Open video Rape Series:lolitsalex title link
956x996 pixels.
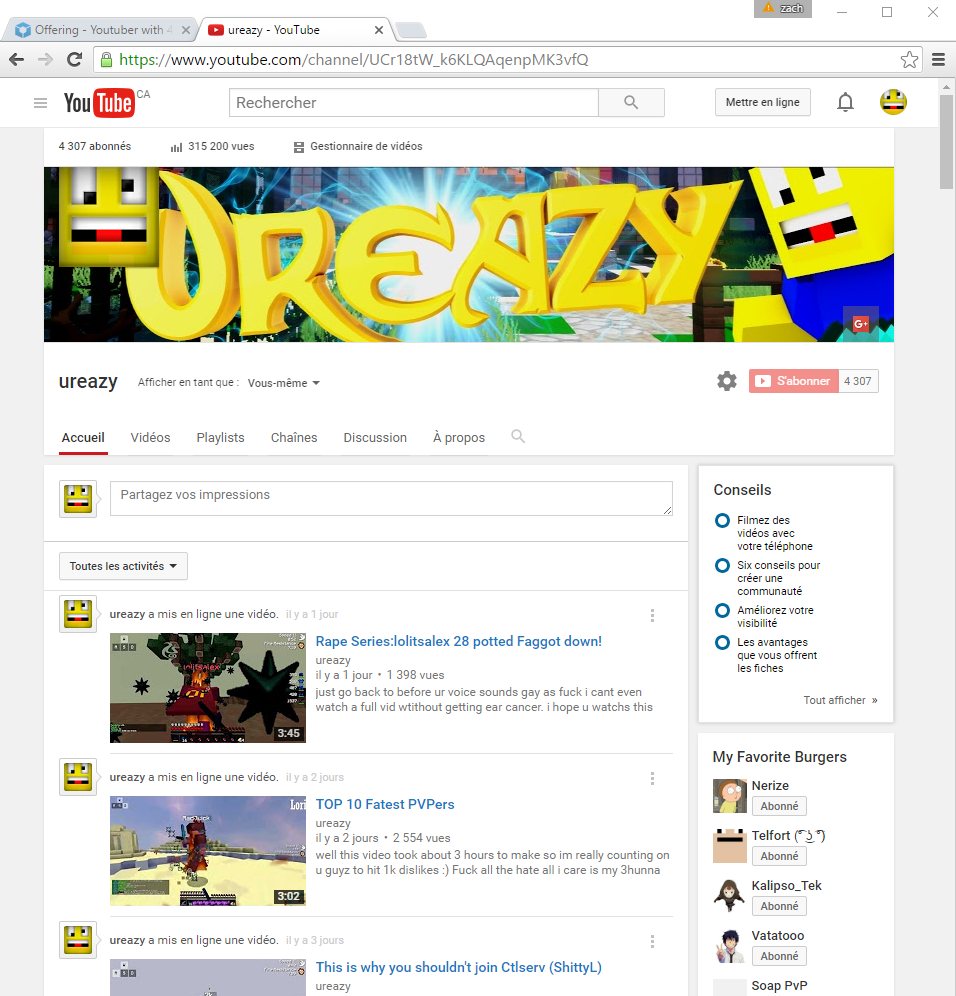click(x=459, y=642)
